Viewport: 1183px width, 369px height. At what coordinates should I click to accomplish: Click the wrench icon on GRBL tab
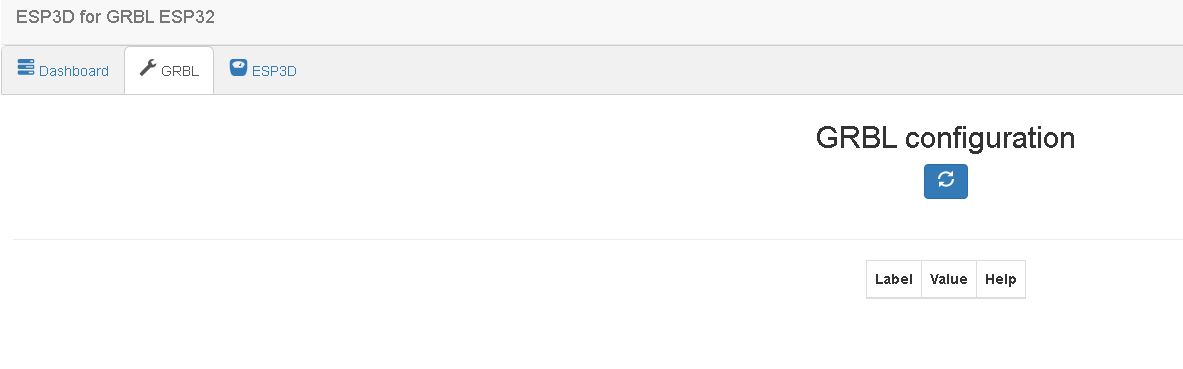[x=148, y=68]
